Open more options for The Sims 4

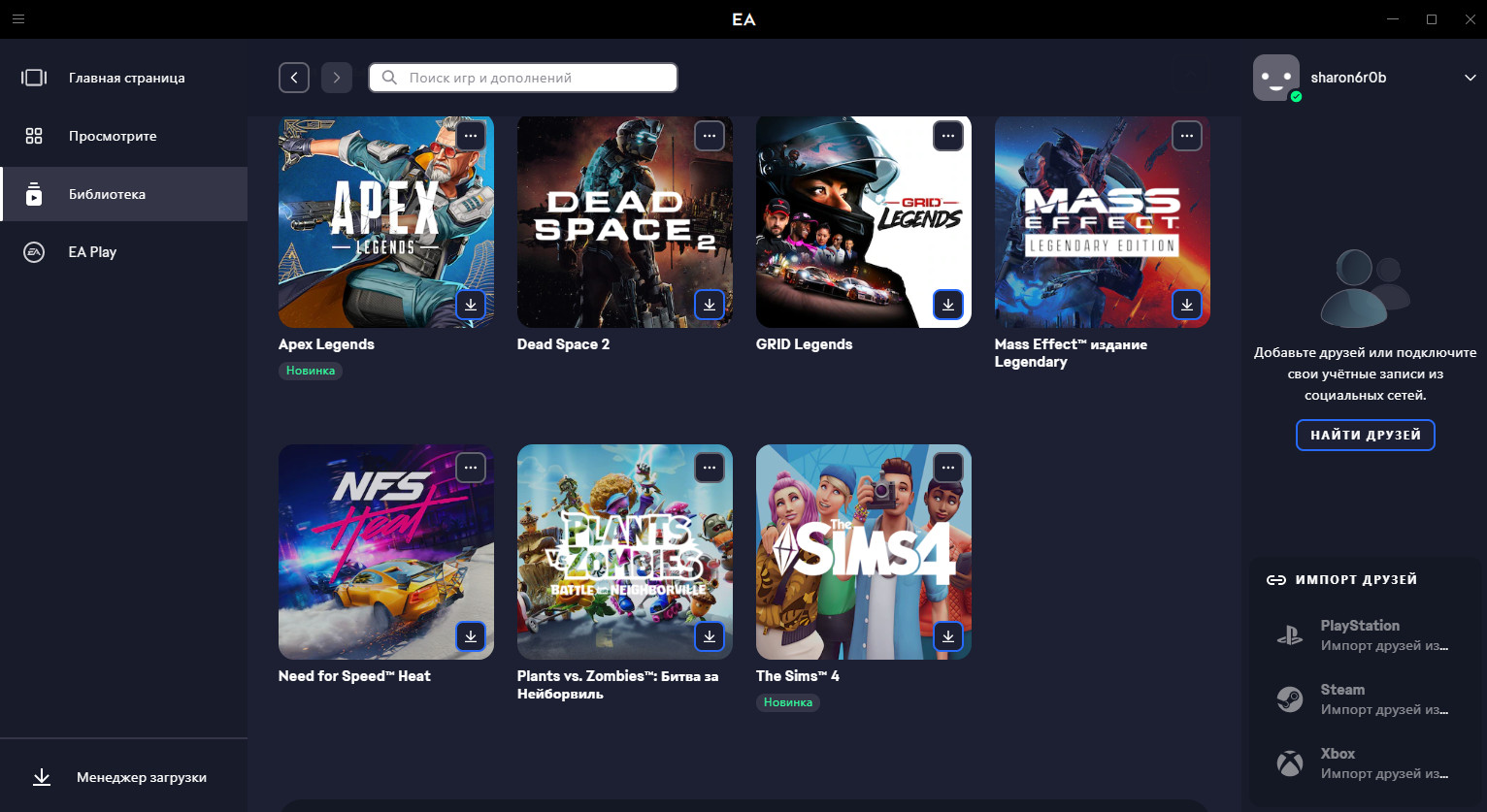pos(948,468)
